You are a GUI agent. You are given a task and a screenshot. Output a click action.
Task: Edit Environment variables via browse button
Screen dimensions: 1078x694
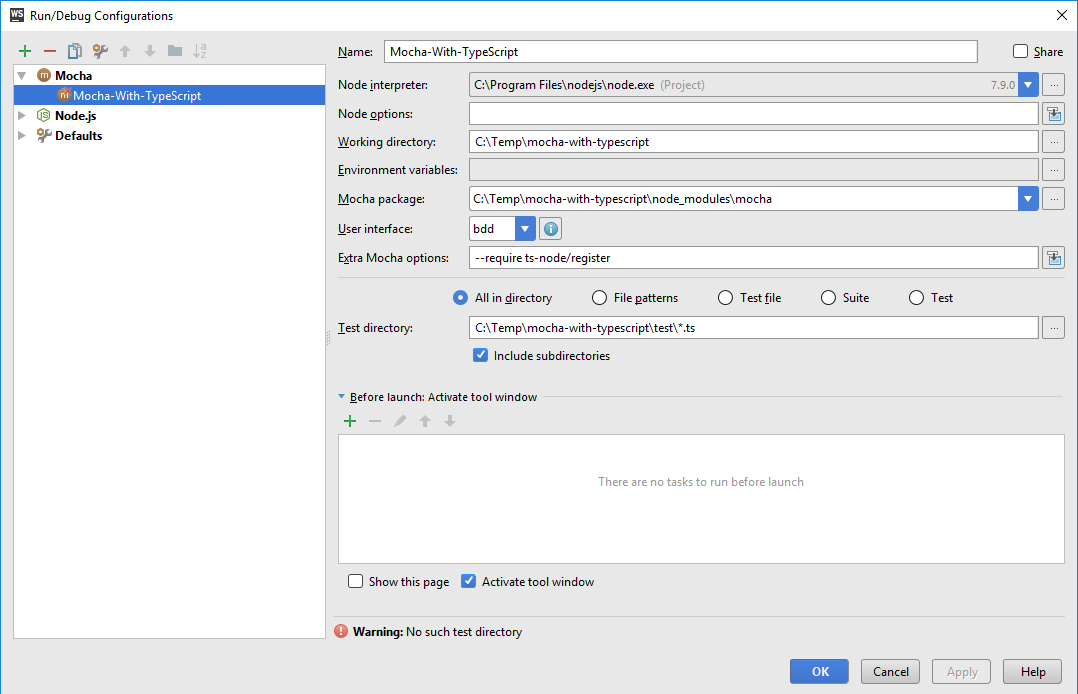pos(1053,170)
